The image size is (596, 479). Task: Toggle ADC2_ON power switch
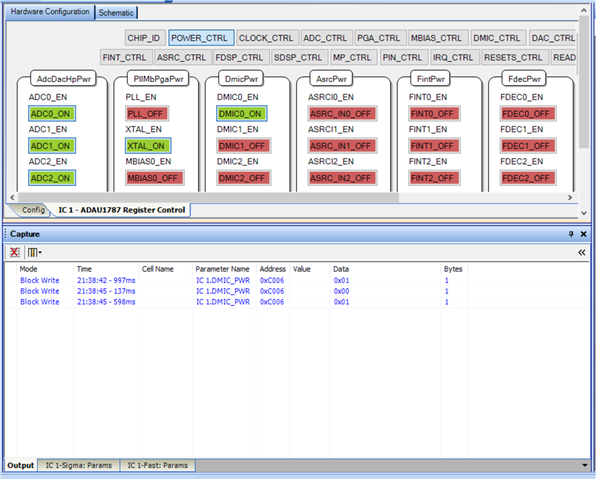pos(52,178)
